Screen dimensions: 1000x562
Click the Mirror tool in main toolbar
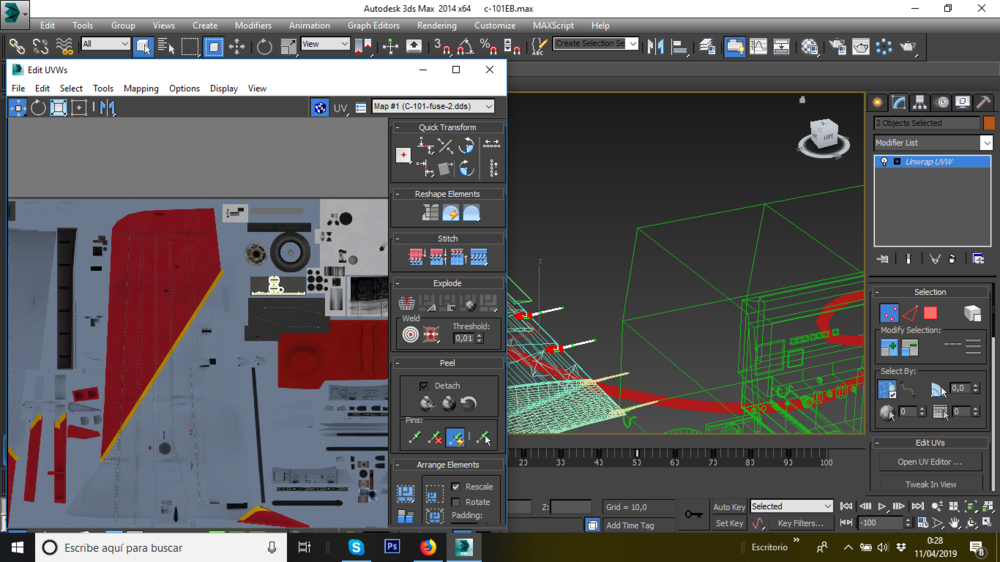click(656, 46)
